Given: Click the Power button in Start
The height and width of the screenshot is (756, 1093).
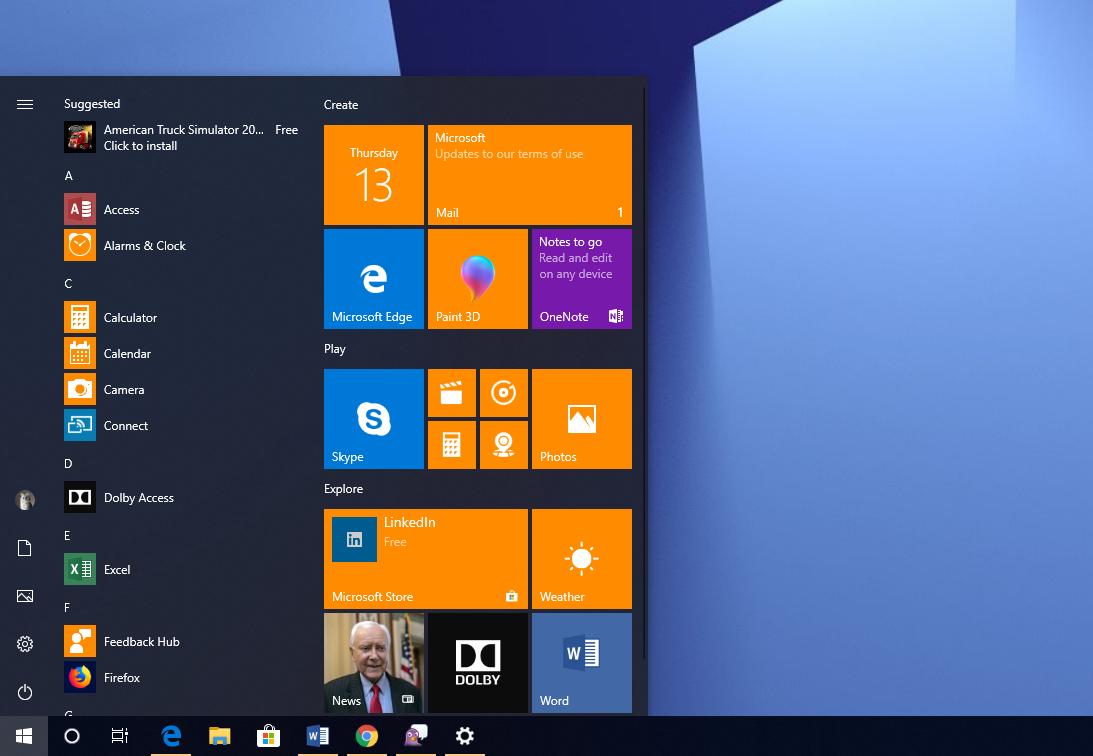Looking at the screenshot, I should point(25,692).
